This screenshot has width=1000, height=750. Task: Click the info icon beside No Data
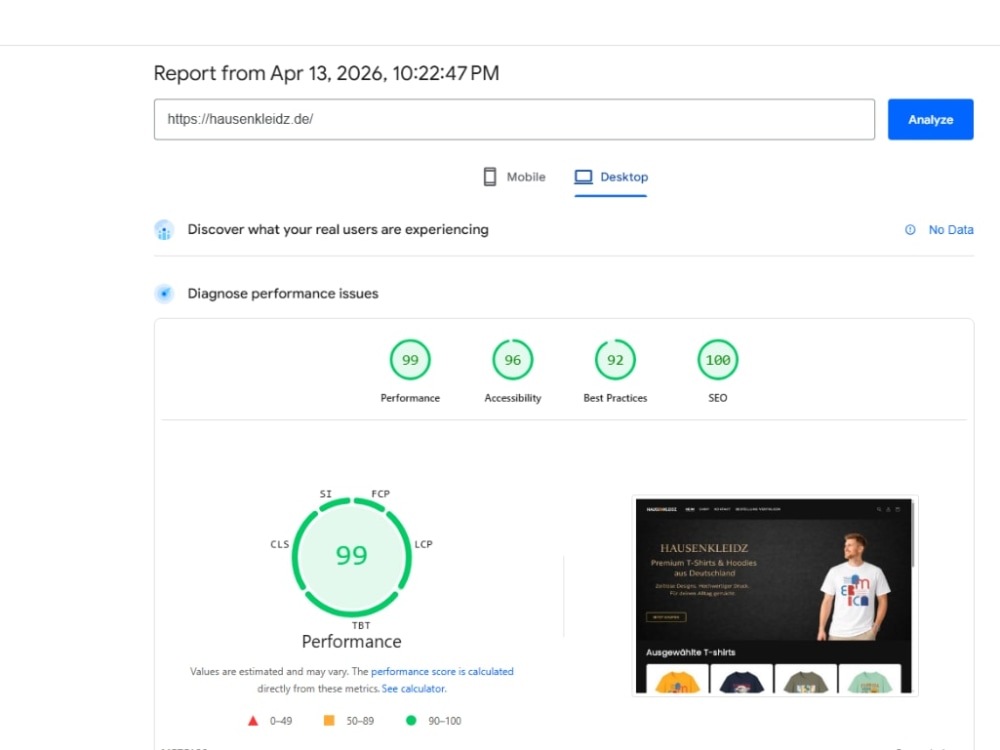[910, 230]
